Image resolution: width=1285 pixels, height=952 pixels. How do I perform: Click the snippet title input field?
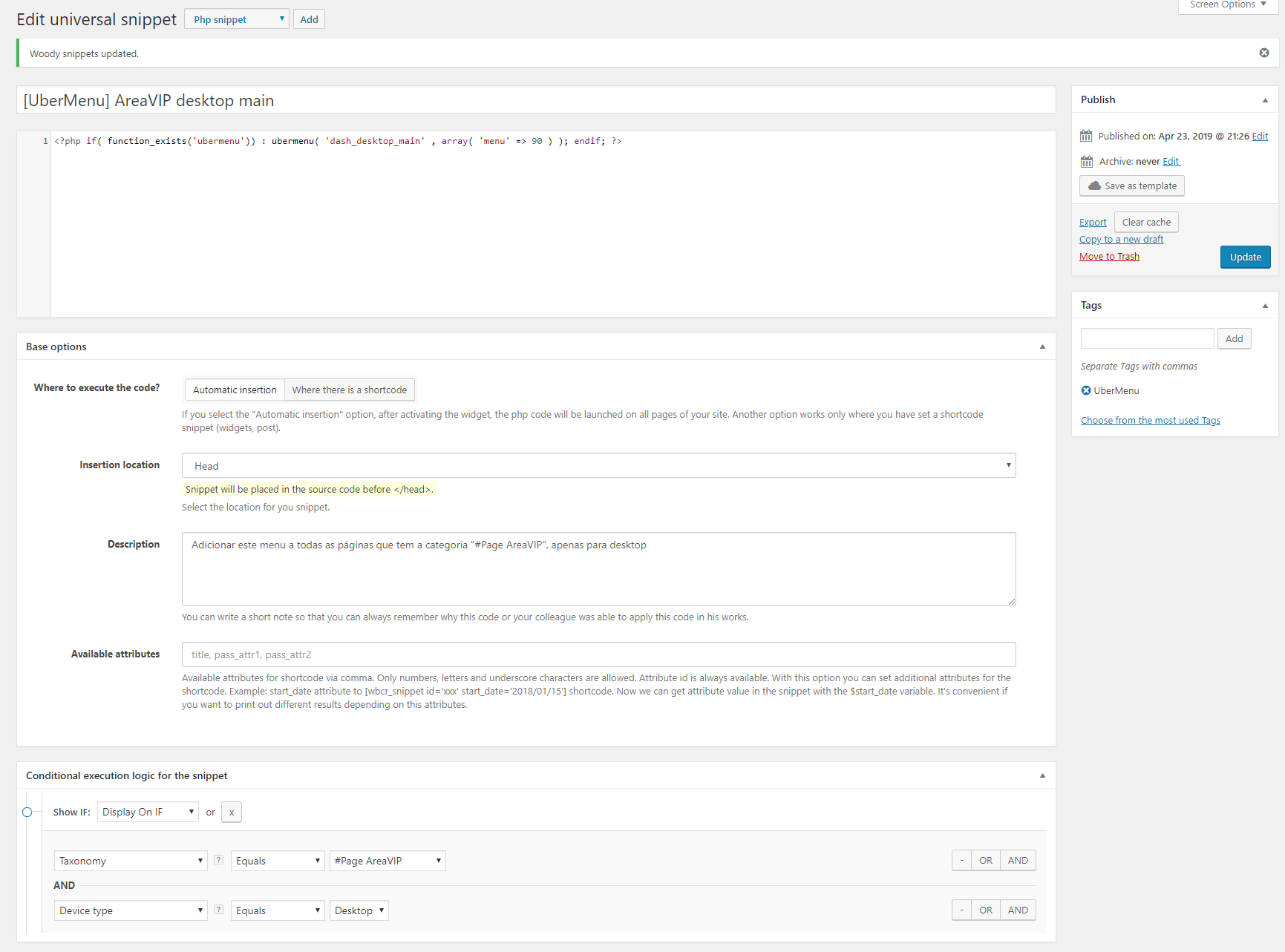pos(536,100)
